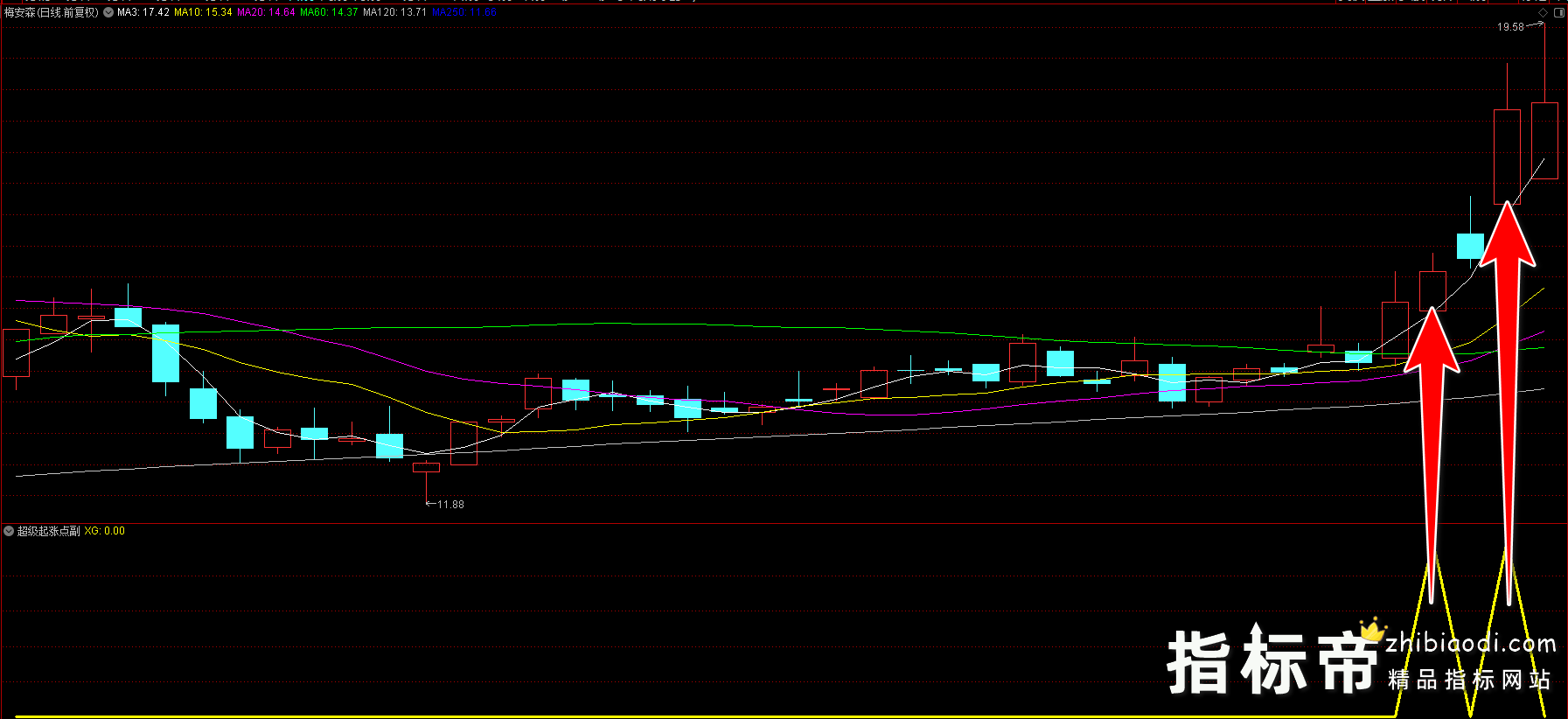
Task: Select the magenta MA20: 14.64 label
Action: [x=266, y=12]
